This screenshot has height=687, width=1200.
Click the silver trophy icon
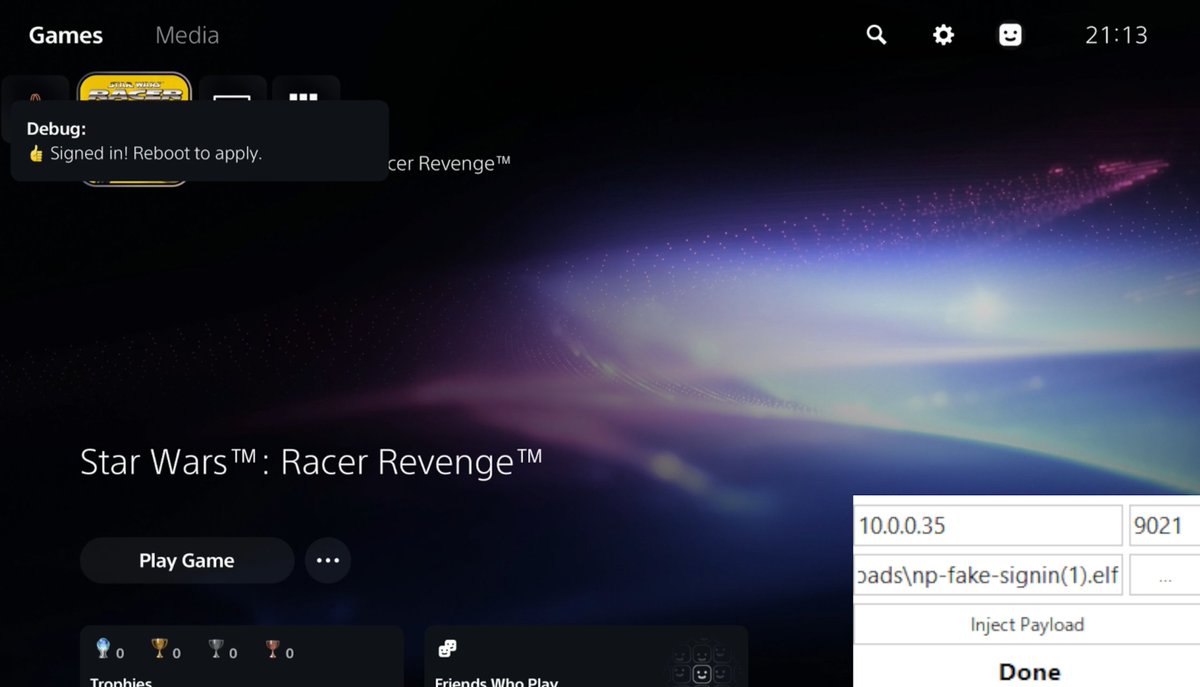pos(216,649)
